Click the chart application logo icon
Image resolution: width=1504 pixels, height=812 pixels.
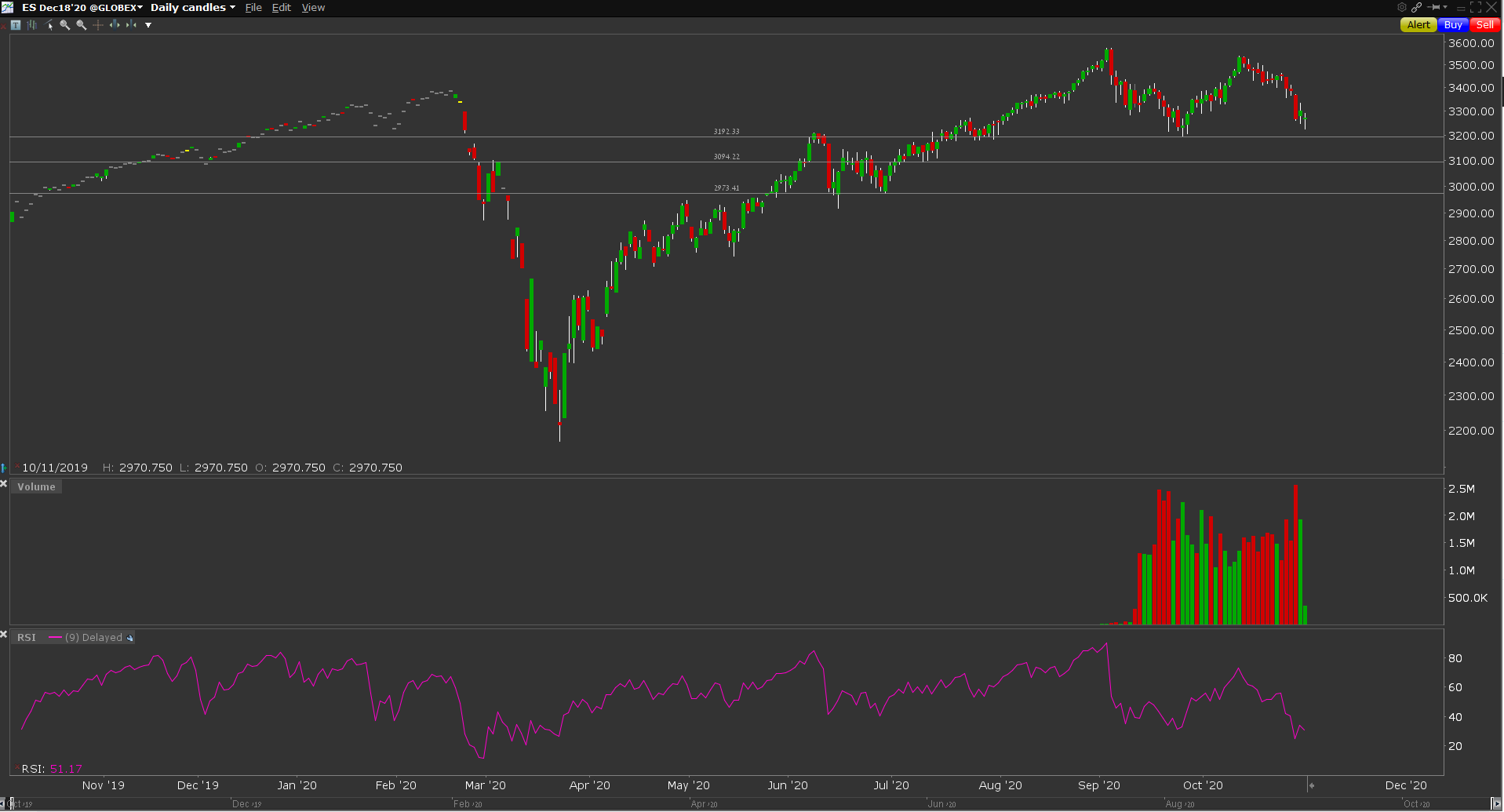7,7
